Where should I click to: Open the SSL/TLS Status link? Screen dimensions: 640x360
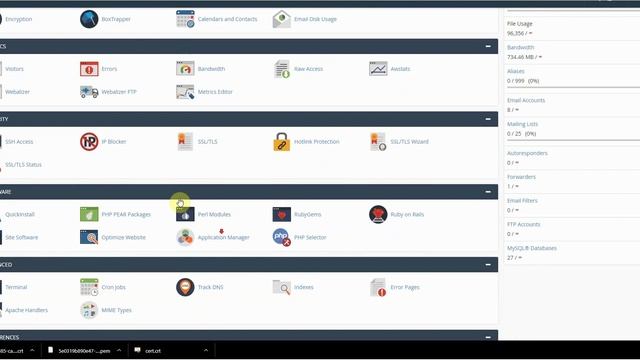[23, 164]
